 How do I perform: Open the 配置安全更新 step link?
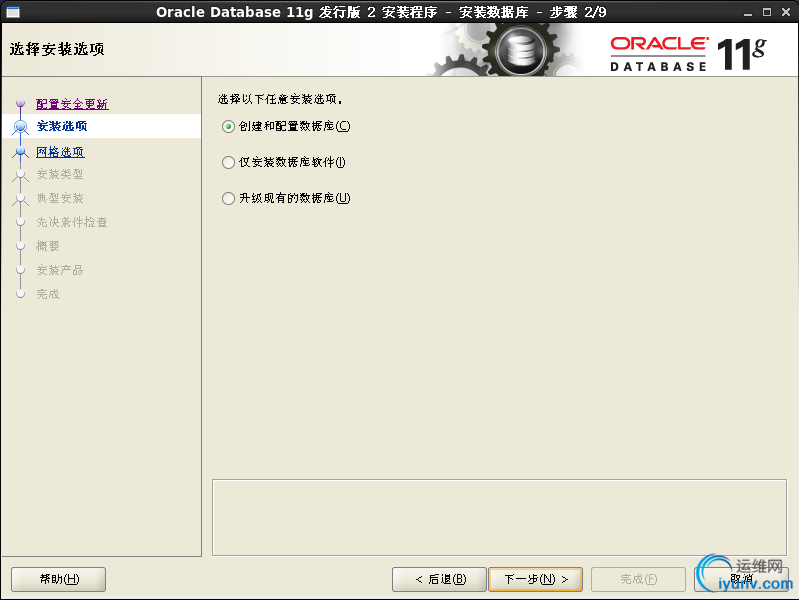point(72,104)
